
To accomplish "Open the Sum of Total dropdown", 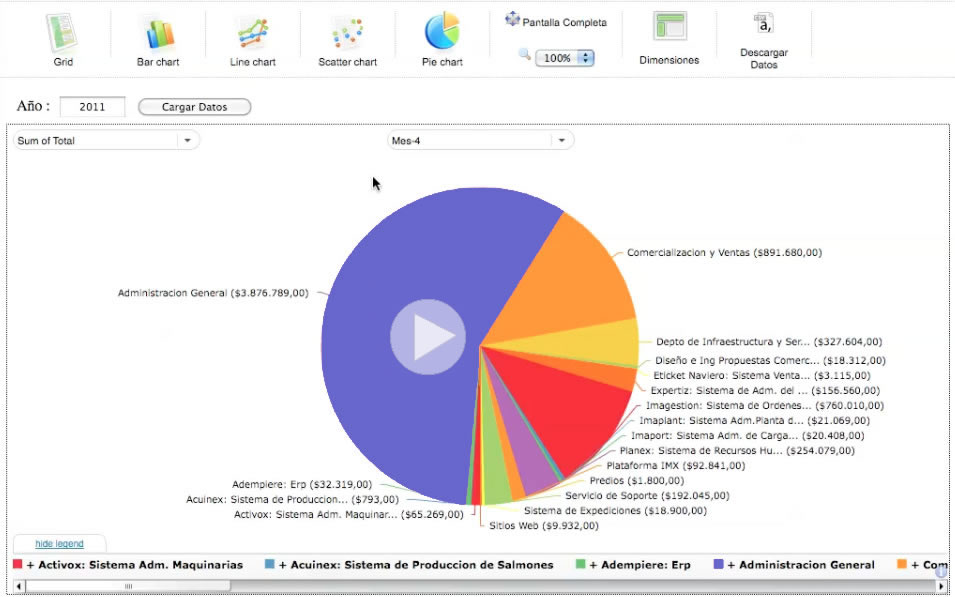I will [x=106, y=140].
